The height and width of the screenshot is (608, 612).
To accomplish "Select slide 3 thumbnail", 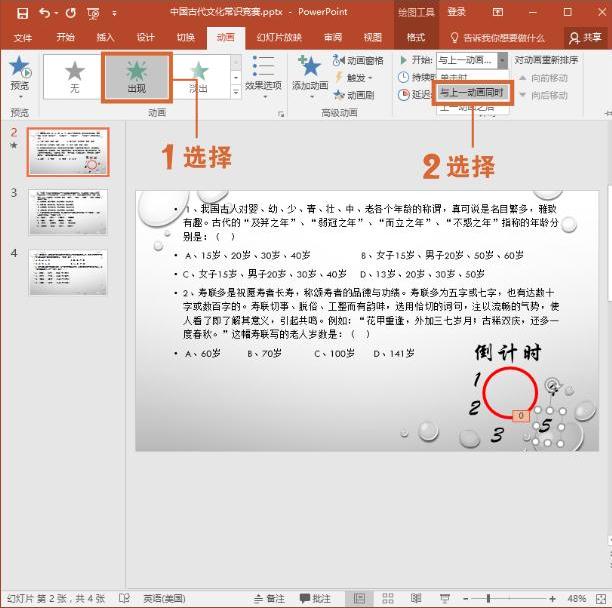I will point(68,212).
